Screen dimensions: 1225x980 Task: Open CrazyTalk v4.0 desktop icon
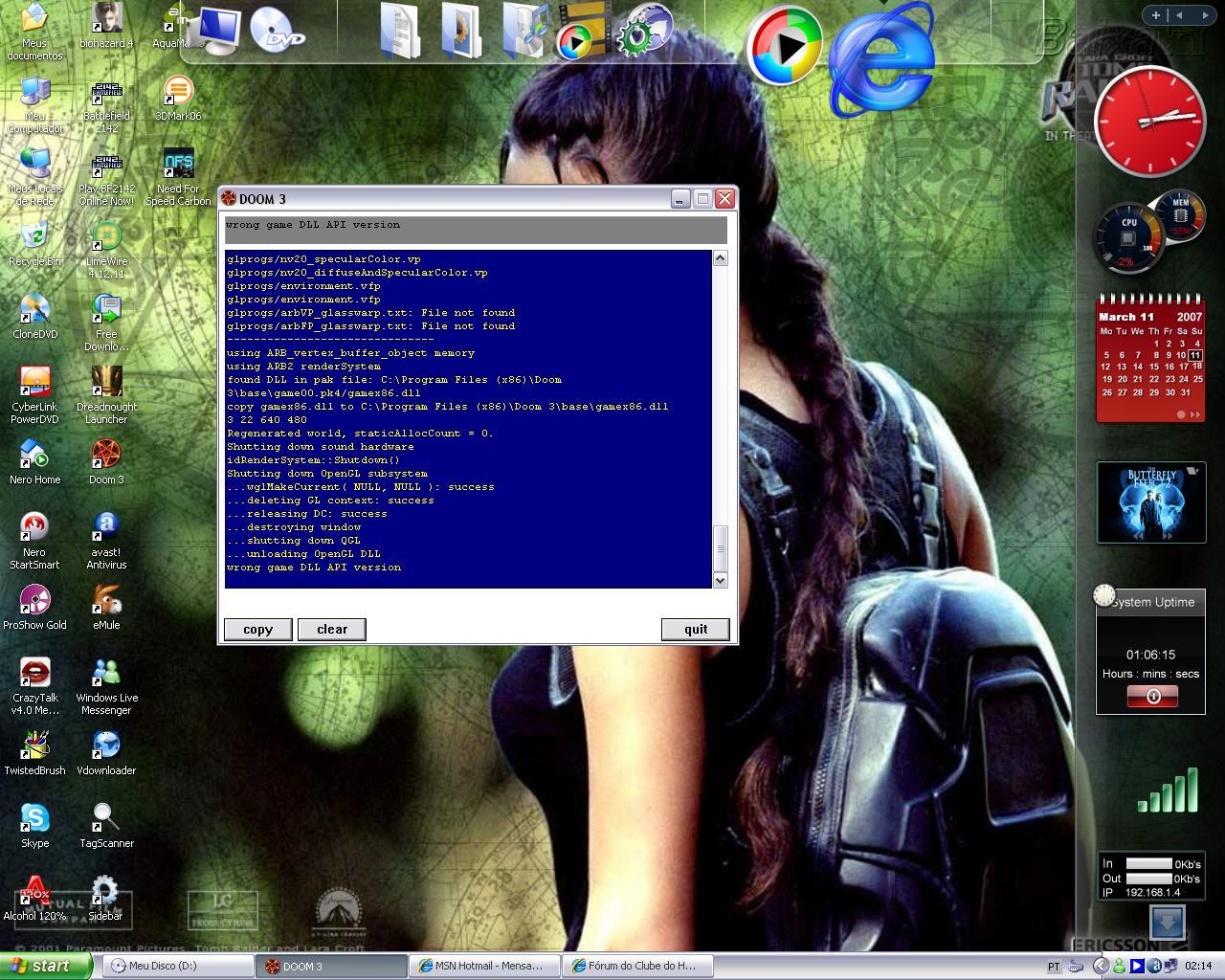34,686
